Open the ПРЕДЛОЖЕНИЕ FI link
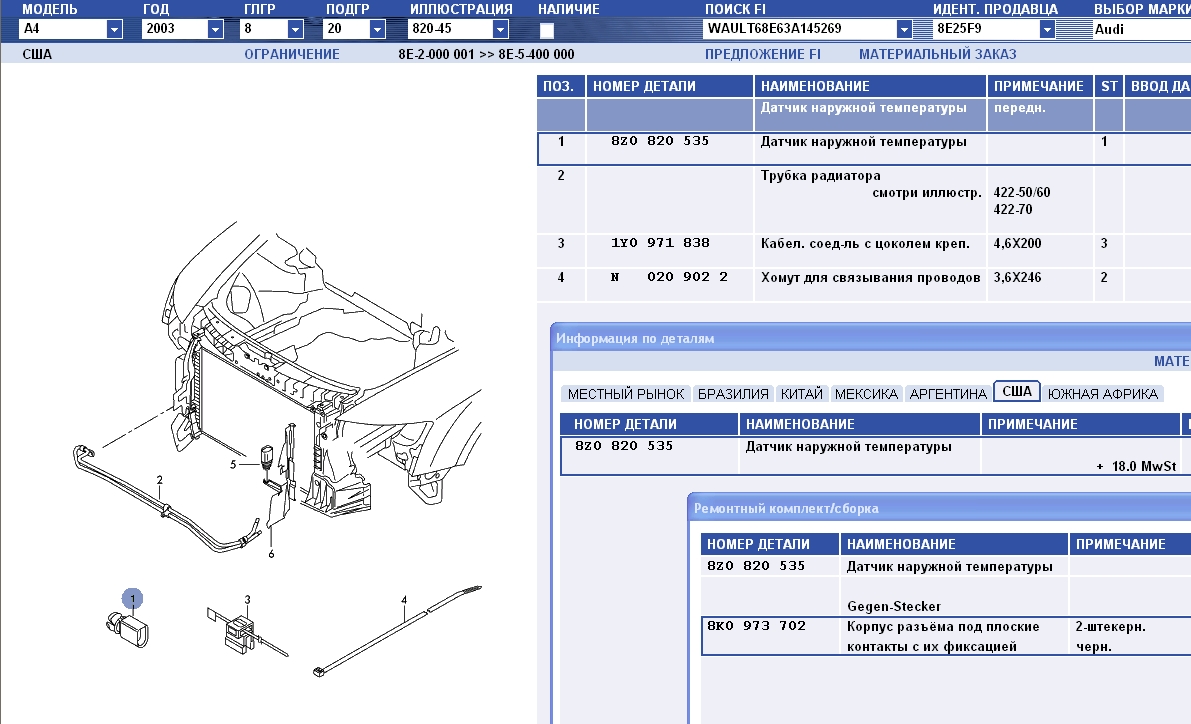This screenshot has width=1191, height=724. pos(763,54)
